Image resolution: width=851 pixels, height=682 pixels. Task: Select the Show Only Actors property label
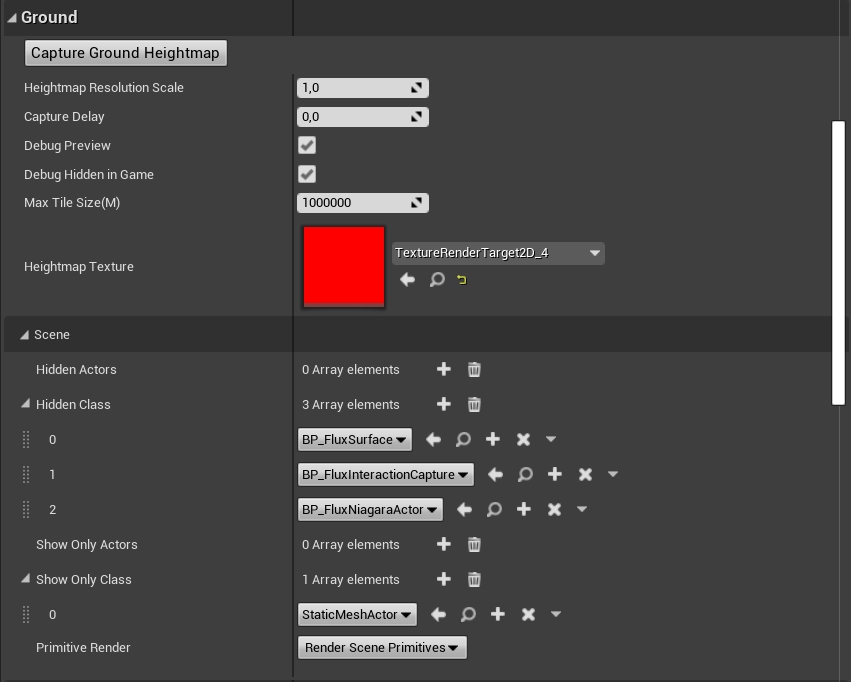tap(87, 544)
